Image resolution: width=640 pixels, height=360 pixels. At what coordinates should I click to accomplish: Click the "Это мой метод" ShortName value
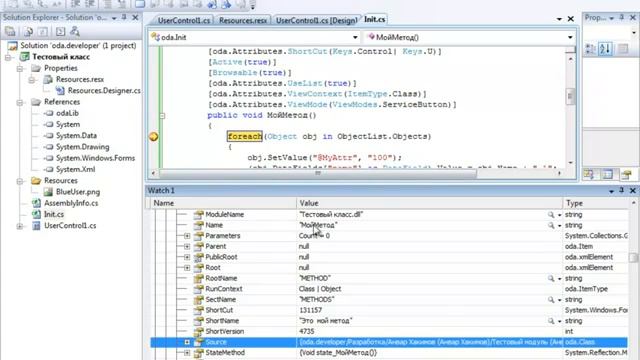326,320
